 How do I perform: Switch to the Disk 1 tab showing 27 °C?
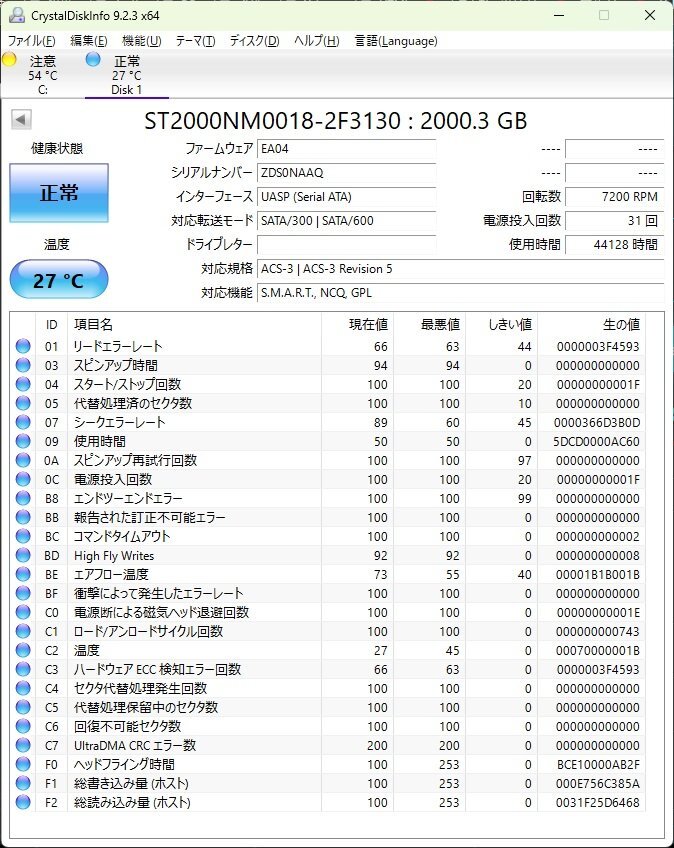point(127,75)
